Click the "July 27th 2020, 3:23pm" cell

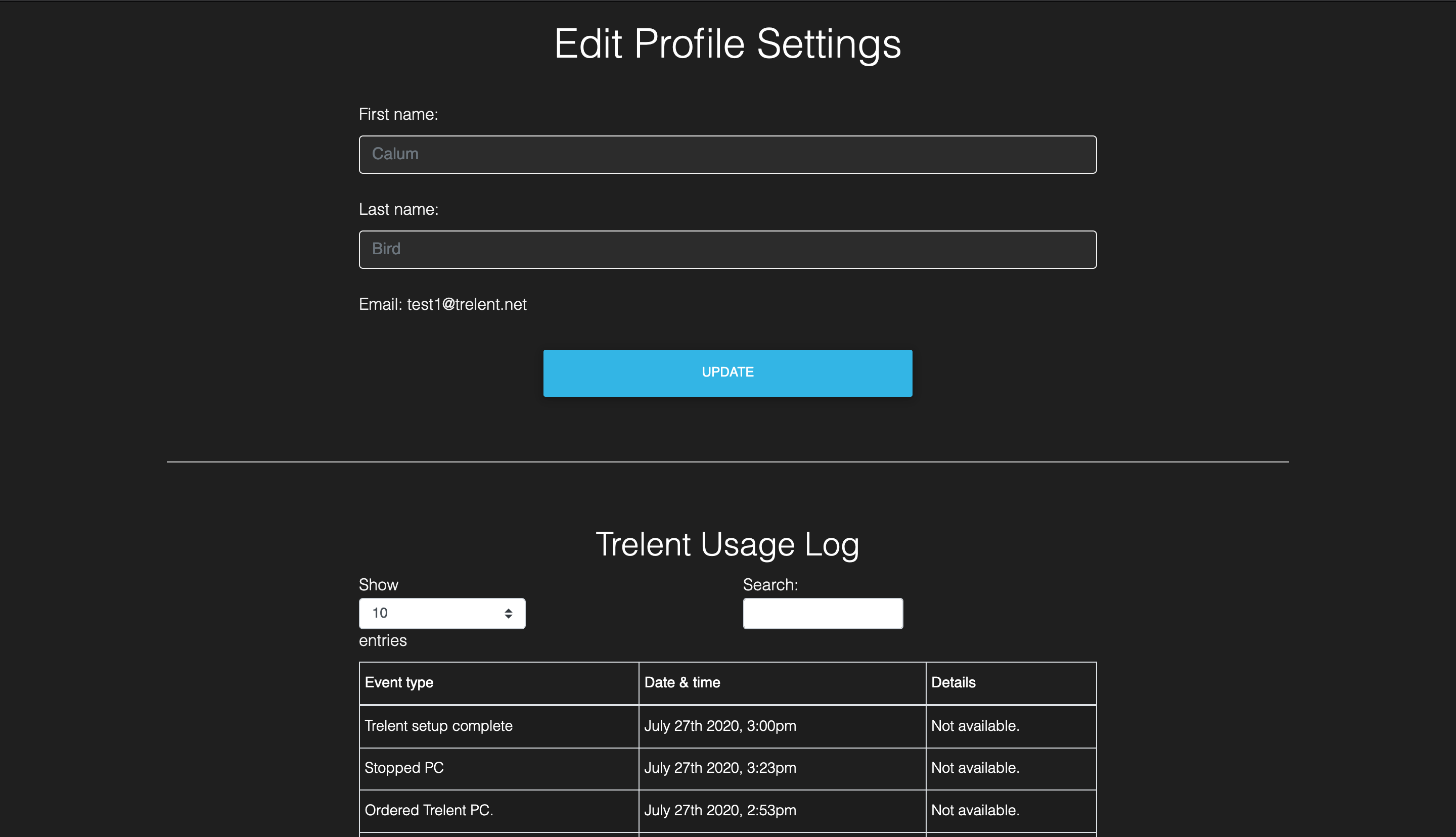pos(782,769)
